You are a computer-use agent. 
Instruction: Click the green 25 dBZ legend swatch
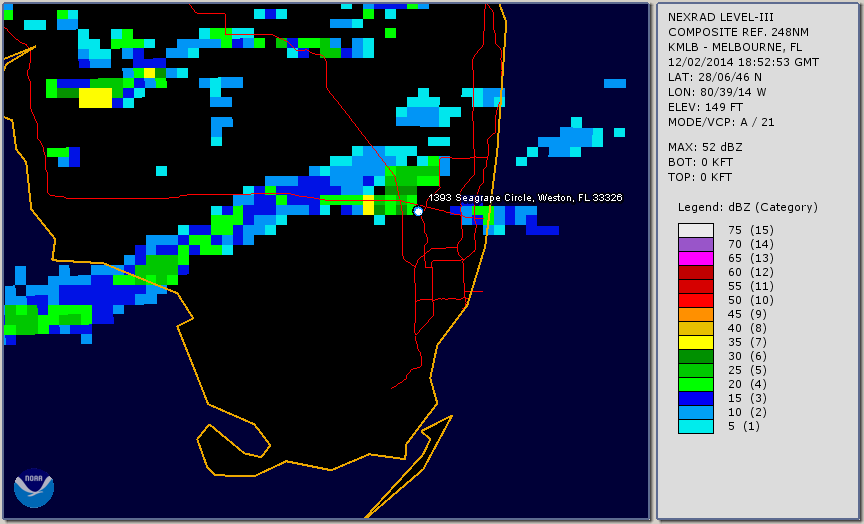695,370
